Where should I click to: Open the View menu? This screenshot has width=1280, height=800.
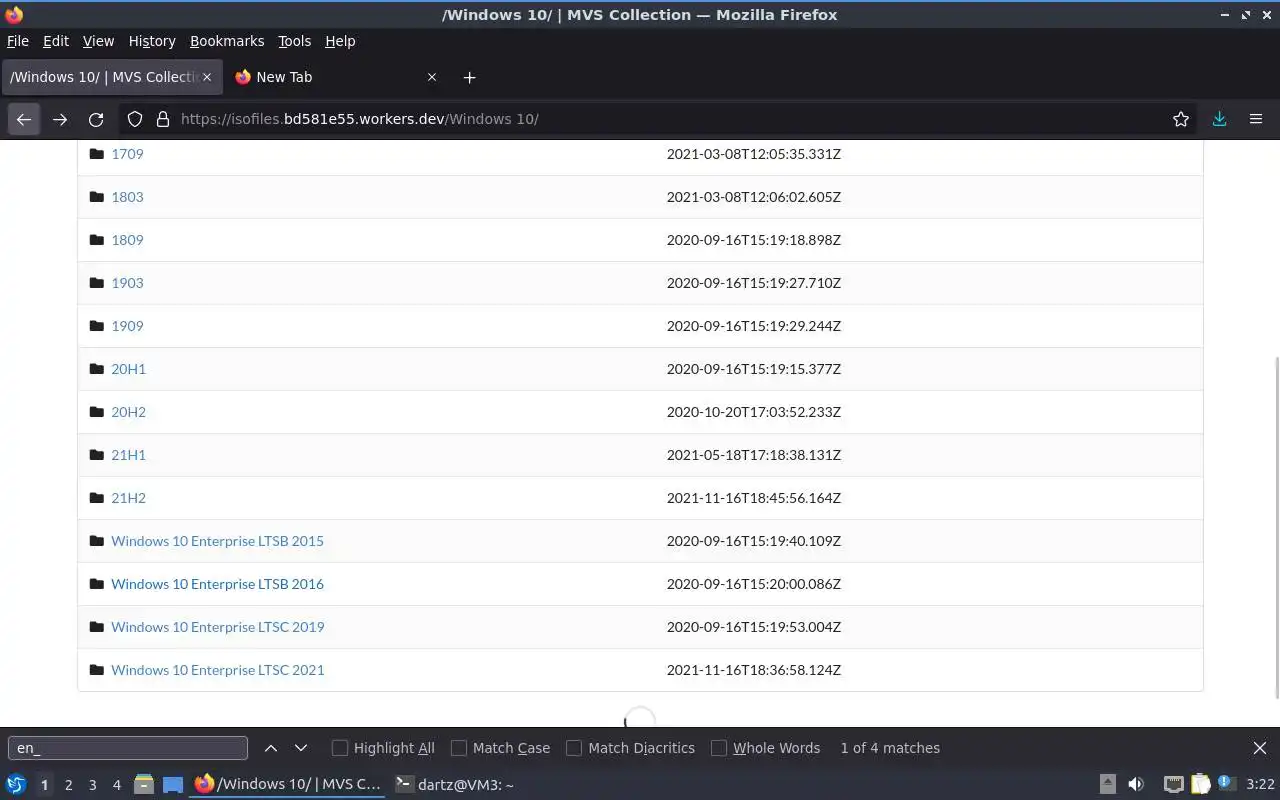point(98,41)
